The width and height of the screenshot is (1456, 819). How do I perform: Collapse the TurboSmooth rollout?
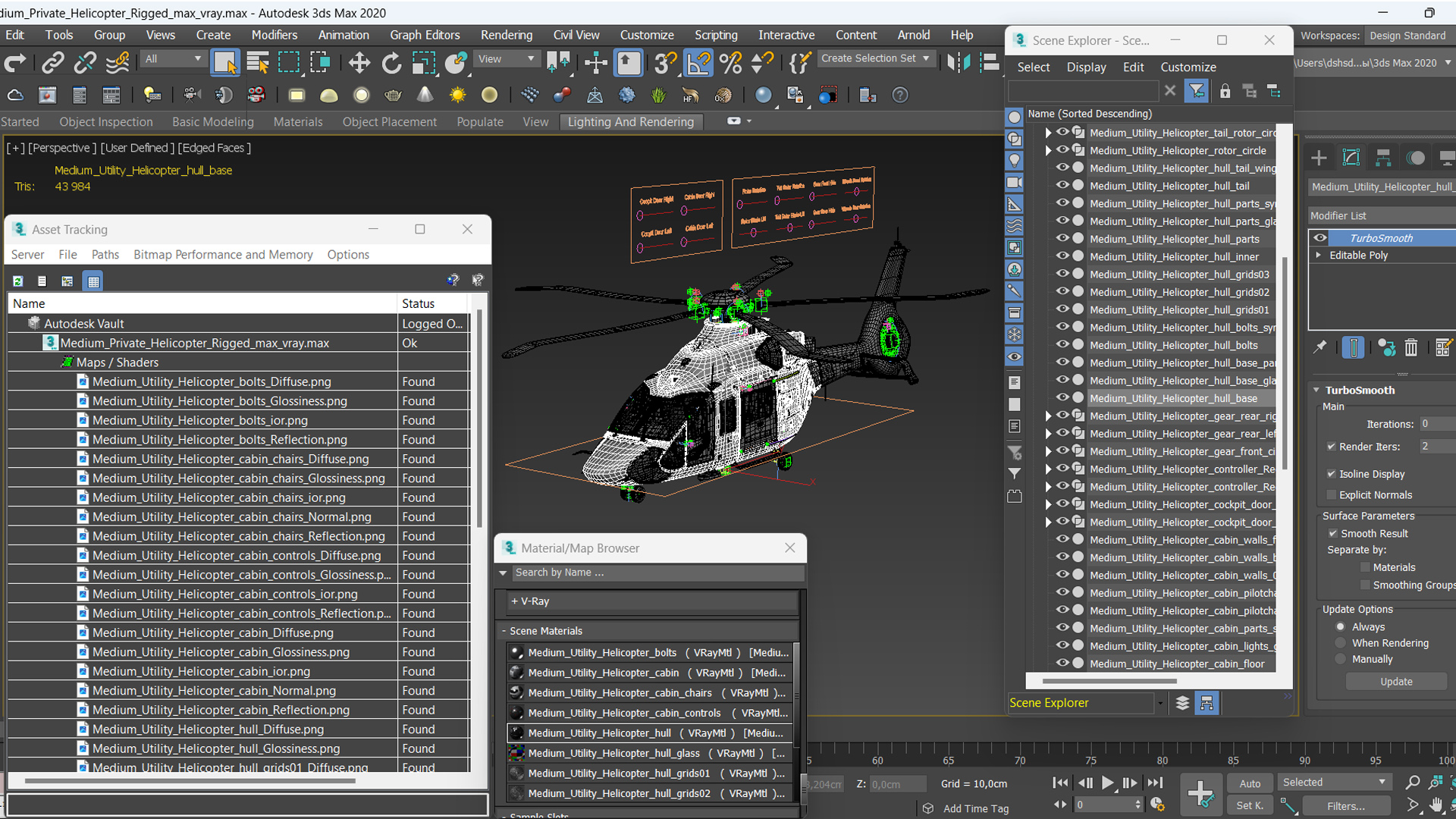coord(1317,390)
